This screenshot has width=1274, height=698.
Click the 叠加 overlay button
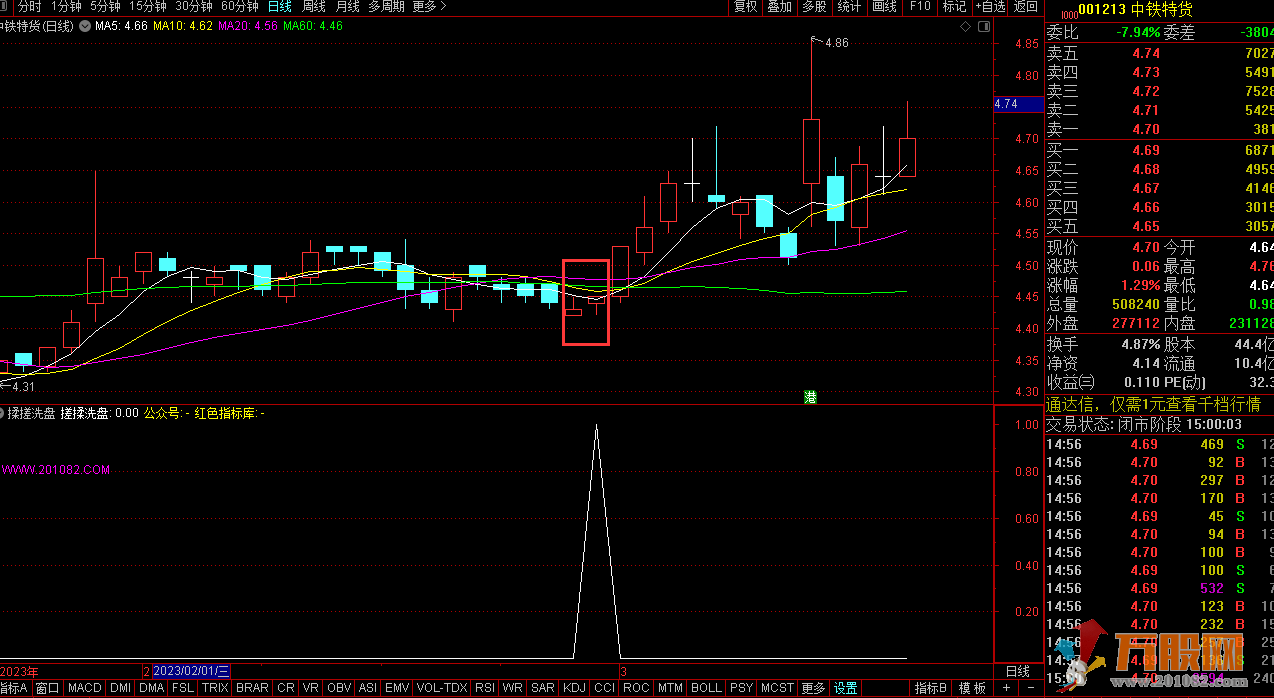780,6
